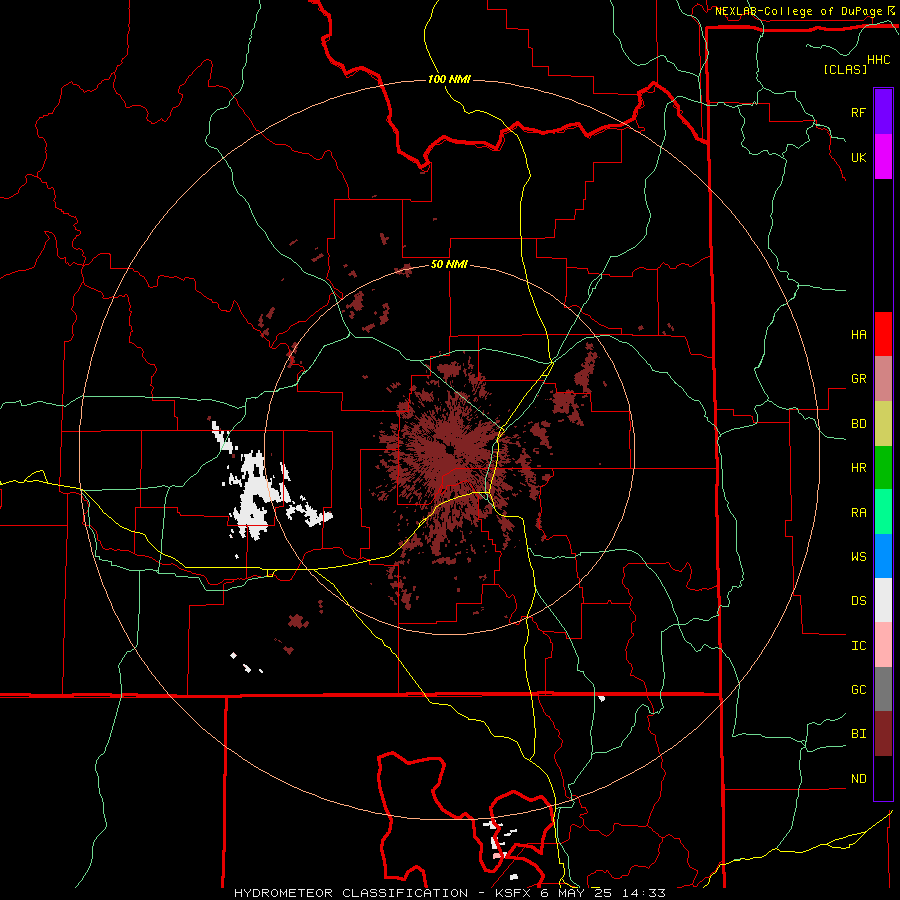Click the ND black legend swatch
The image size is (900, 900).
tap(883, 778)
